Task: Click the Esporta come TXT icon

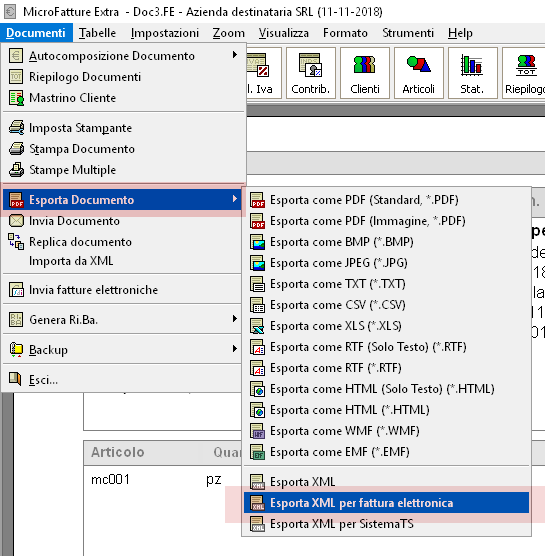Action: (x=257, y=284)
